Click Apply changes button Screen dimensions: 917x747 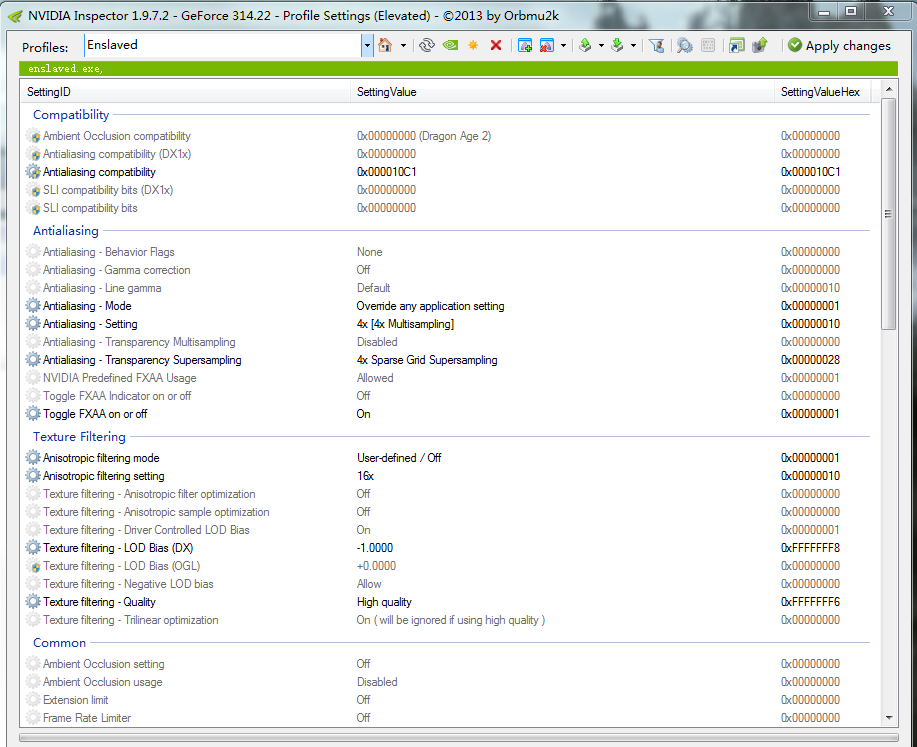pos(839,46)
